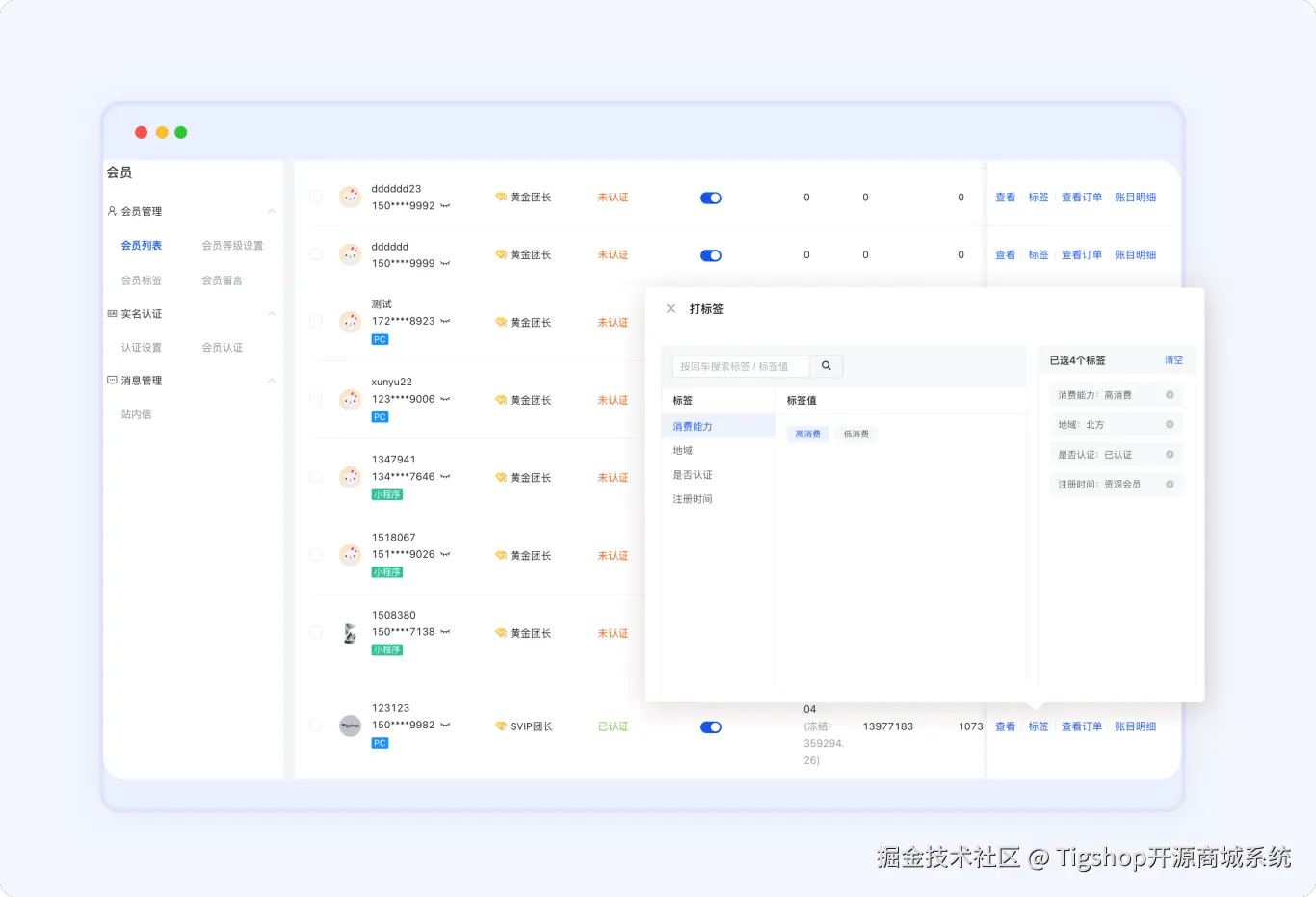Click the Tigshop avatar of member 123123

click(x=351, y=726)
